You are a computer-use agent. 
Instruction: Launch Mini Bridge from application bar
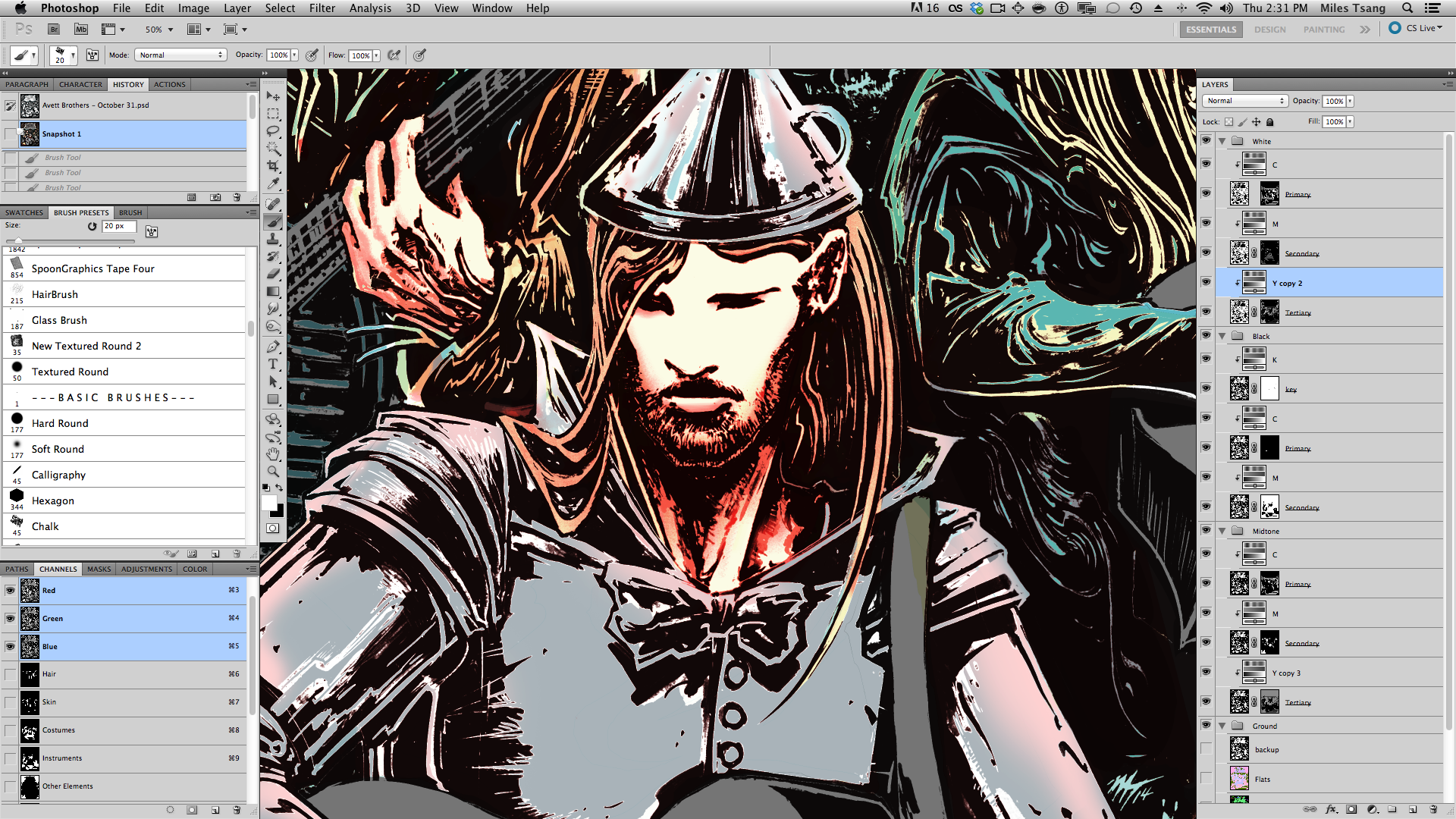[x=81, y=29]
